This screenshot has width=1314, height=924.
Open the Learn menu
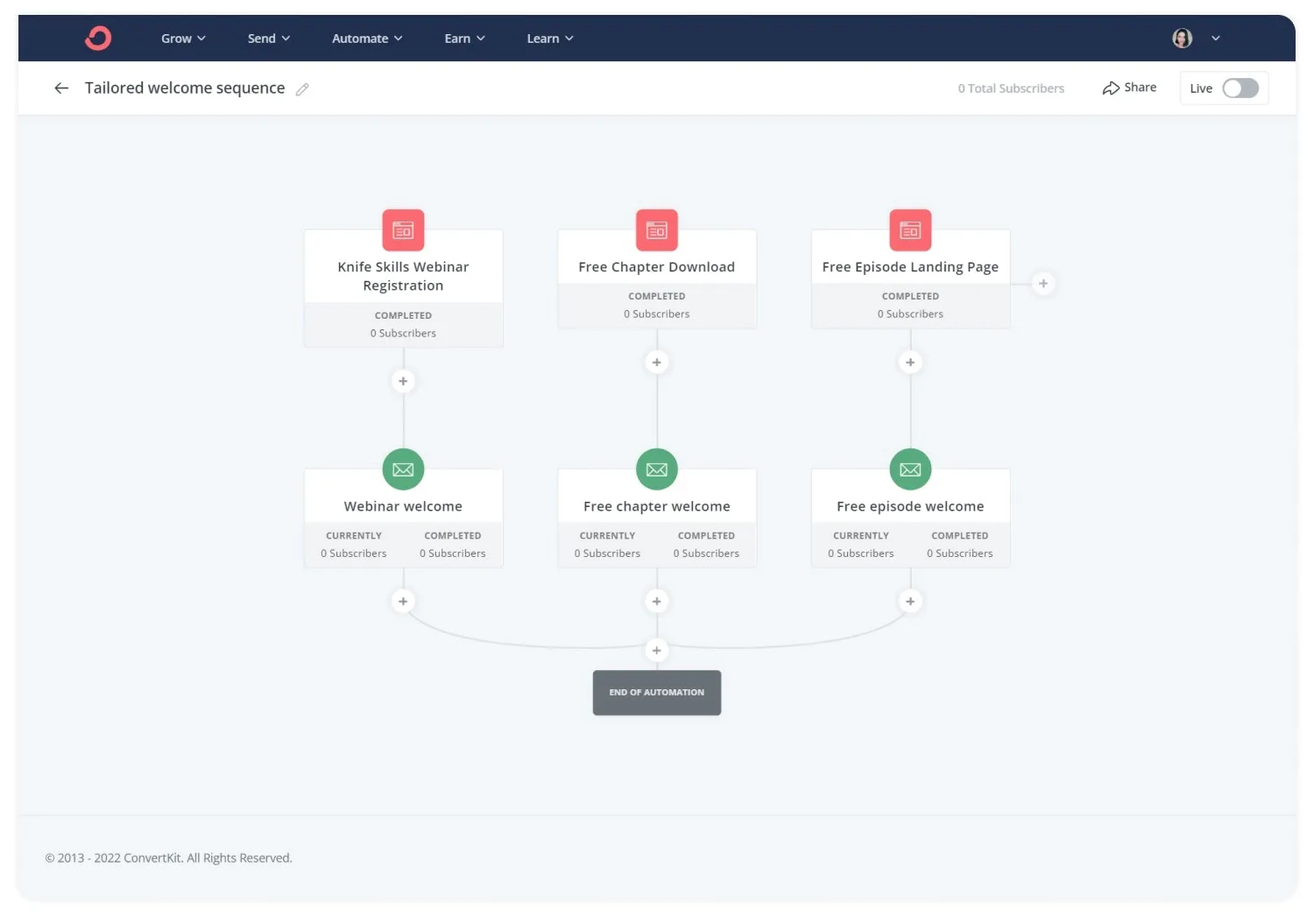coord(550,39)
